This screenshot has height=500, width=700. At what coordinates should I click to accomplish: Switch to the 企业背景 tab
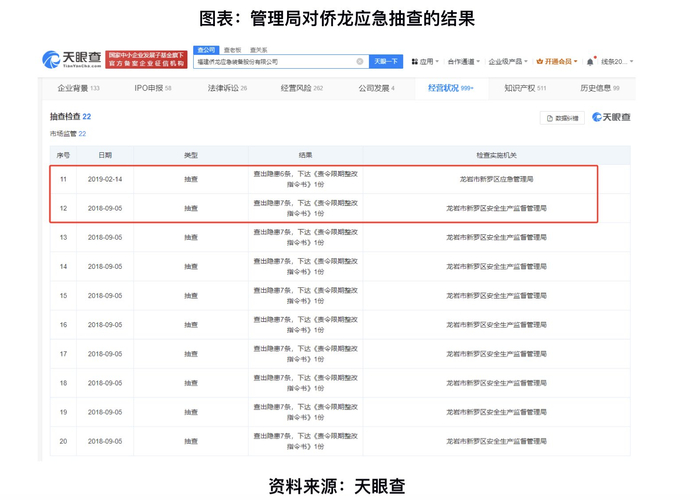(78, 88)
